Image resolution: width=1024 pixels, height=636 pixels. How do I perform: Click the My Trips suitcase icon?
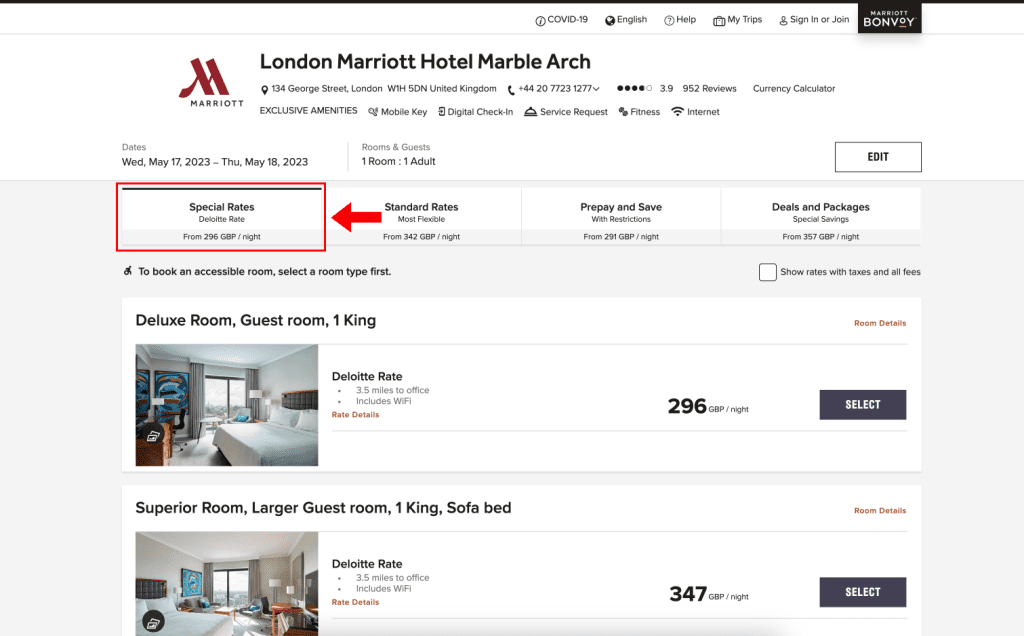(x=719, y=21)
